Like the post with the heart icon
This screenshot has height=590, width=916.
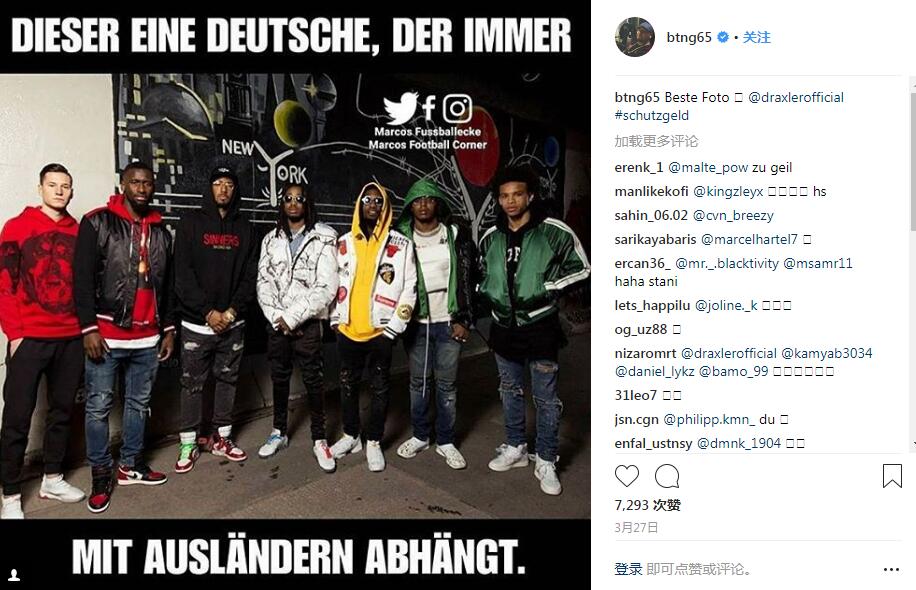(x=627, y=476)
